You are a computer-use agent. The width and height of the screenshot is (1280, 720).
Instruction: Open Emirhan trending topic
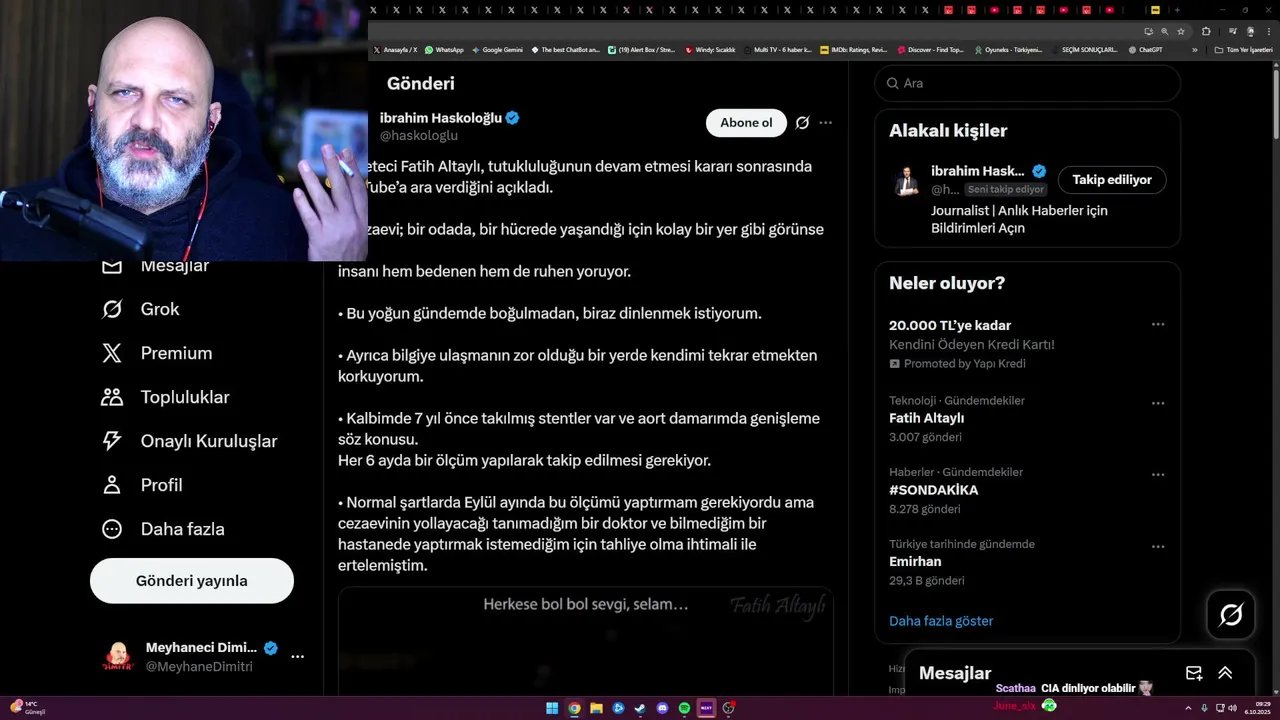point(915,562)
